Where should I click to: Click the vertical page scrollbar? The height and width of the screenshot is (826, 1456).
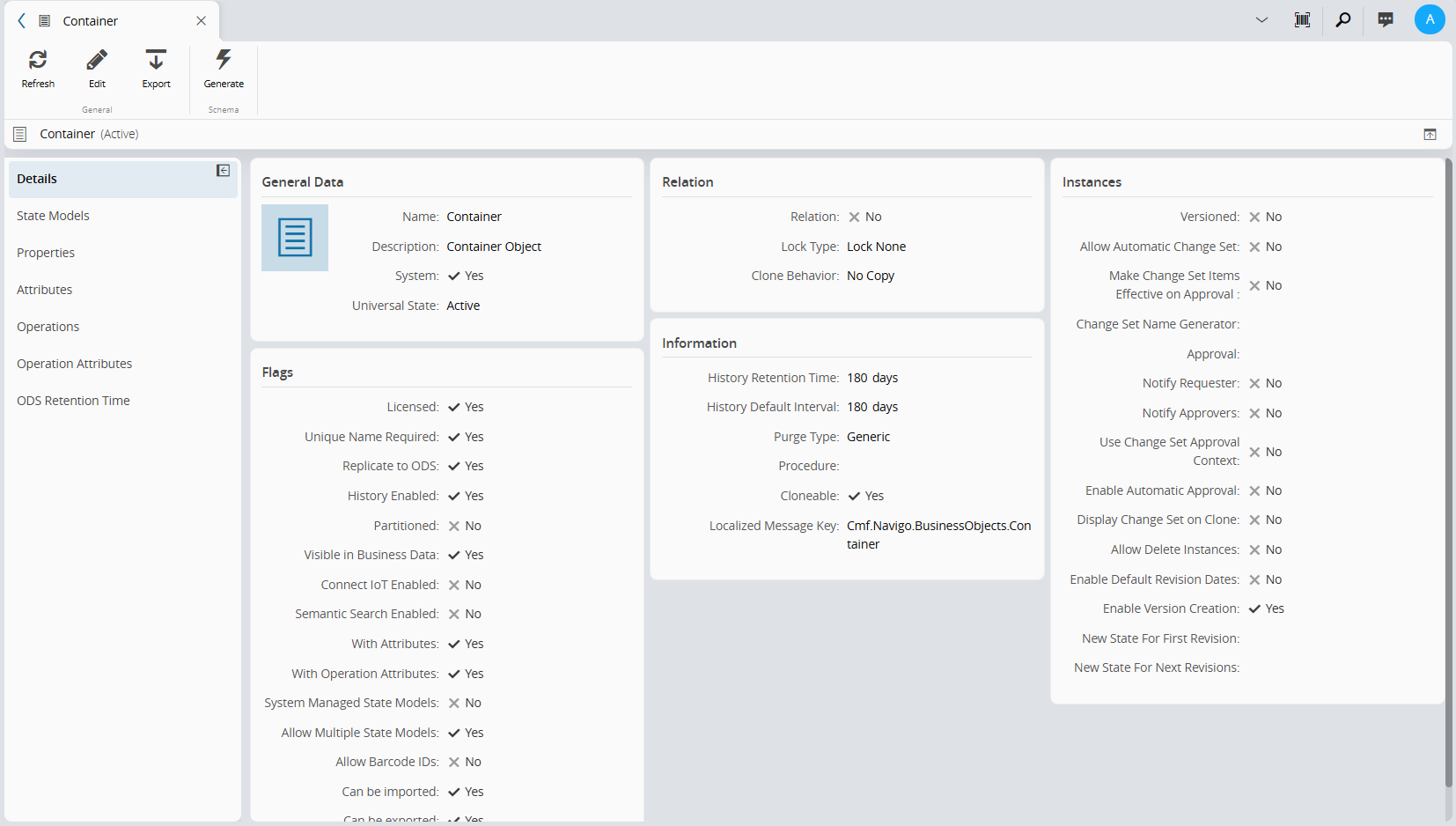1449,474
